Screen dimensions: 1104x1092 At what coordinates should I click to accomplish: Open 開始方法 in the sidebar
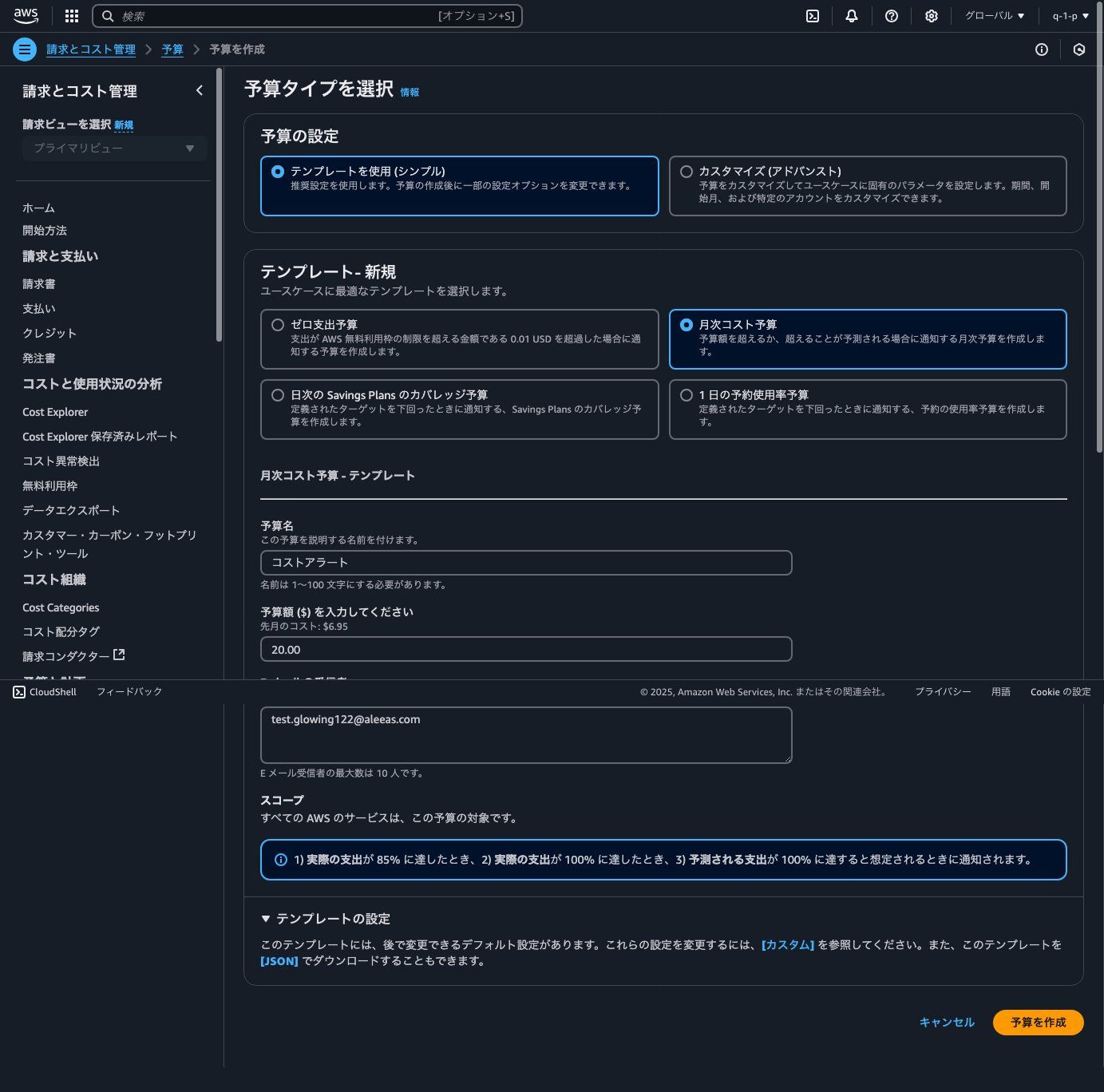[45, 230]
